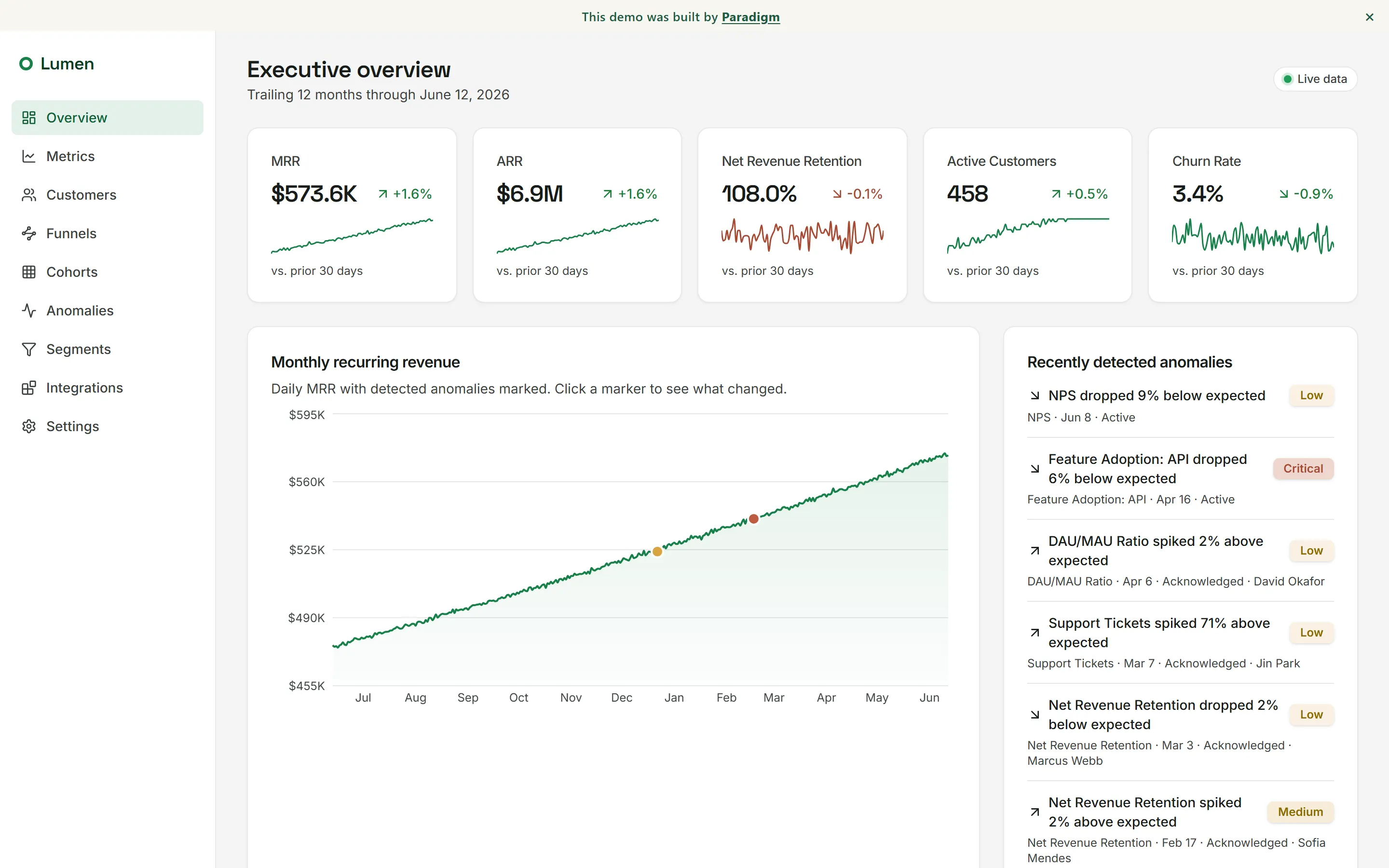The height and width of the screenshot is (868, 1389).
Task: Click the Lumen logo circle icon
Action: (x=26, y=64)
